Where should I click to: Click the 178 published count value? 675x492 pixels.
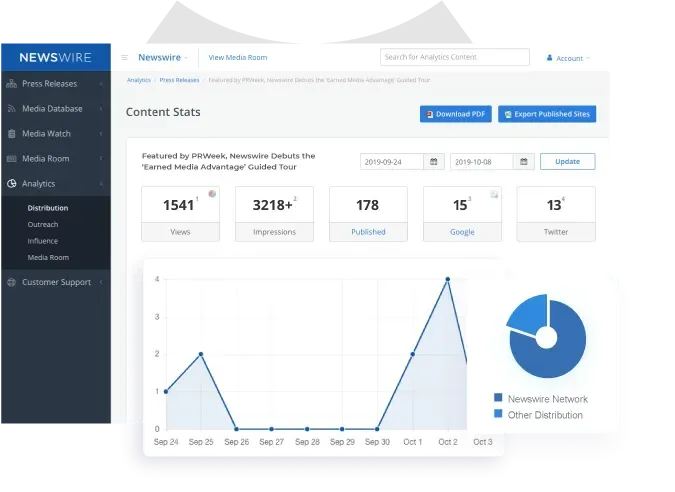coord(367,205)
